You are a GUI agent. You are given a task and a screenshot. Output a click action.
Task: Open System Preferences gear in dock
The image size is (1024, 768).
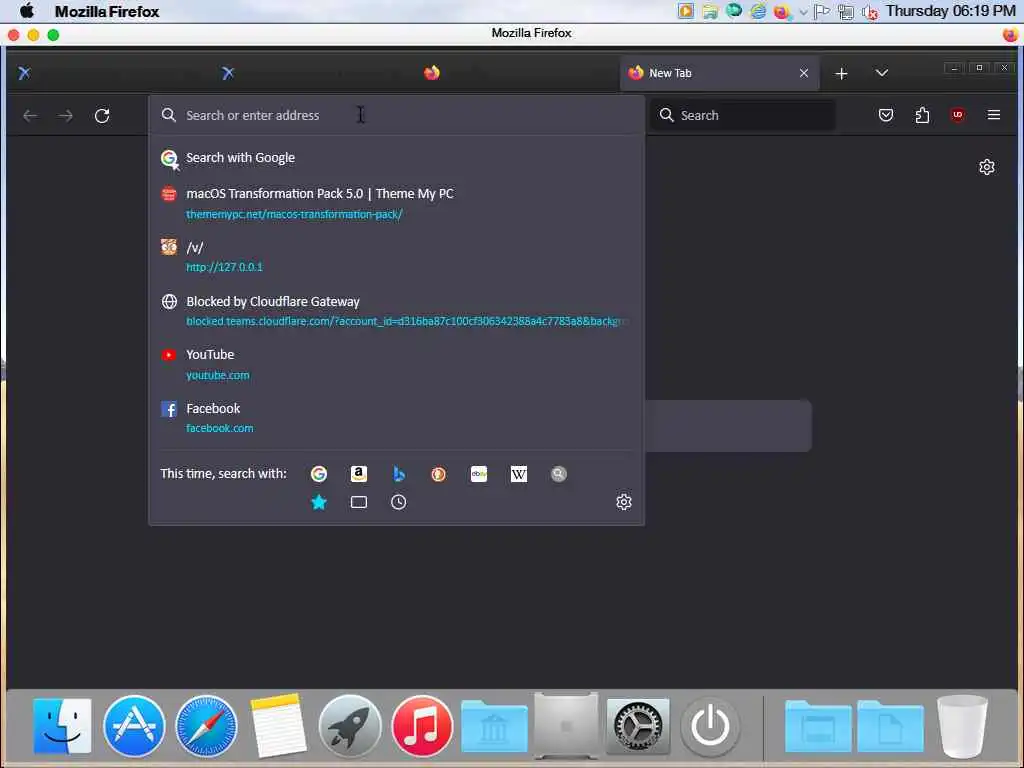pos(638,726)
